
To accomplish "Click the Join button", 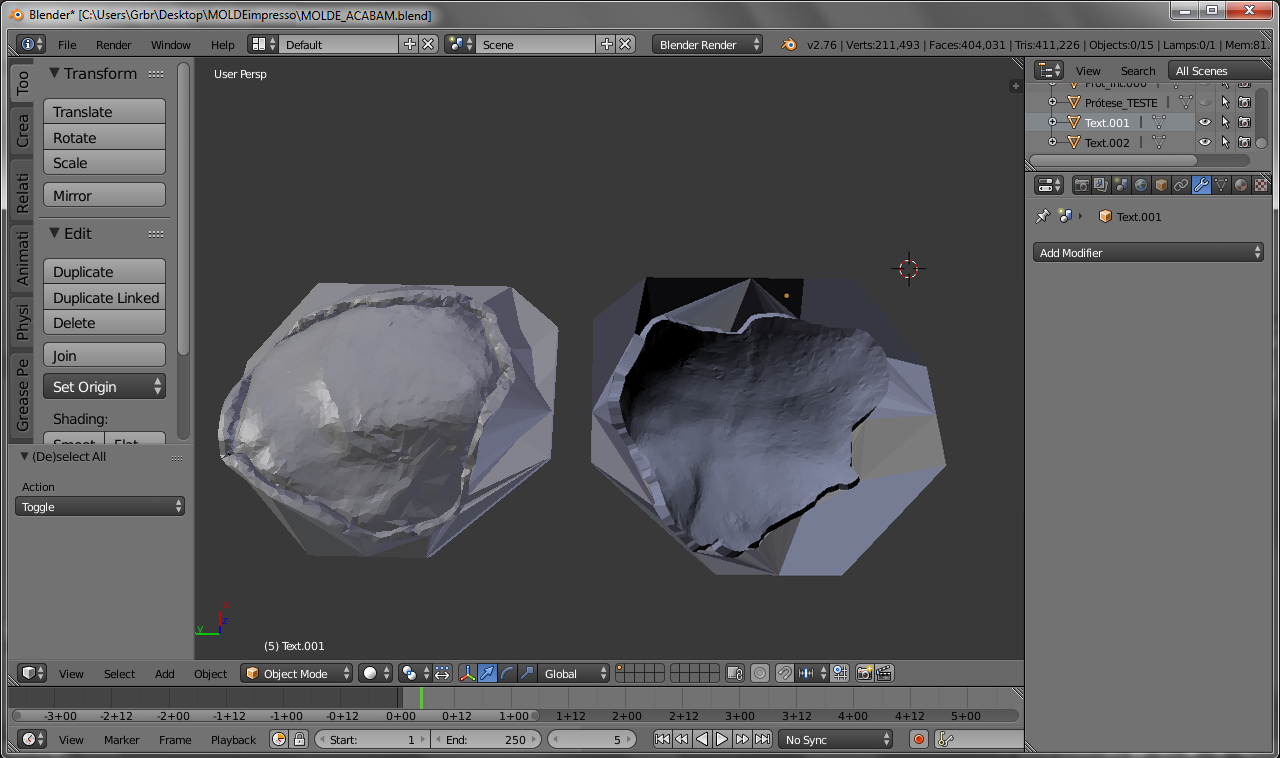I will (104, 356).
